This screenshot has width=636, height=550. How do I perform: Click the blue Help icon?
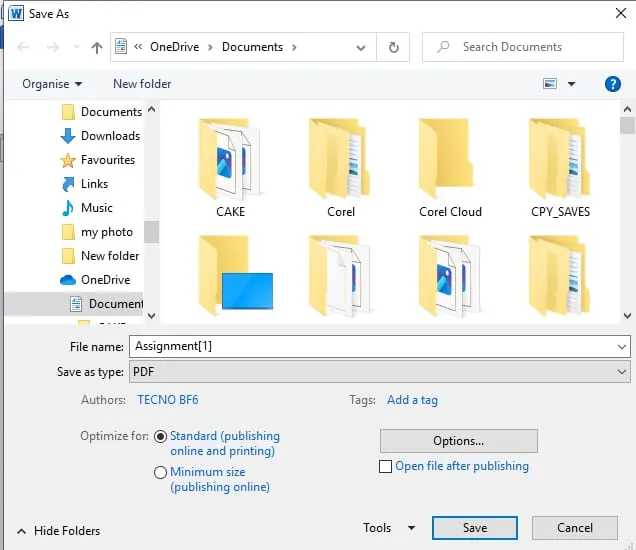click(612, 84)
